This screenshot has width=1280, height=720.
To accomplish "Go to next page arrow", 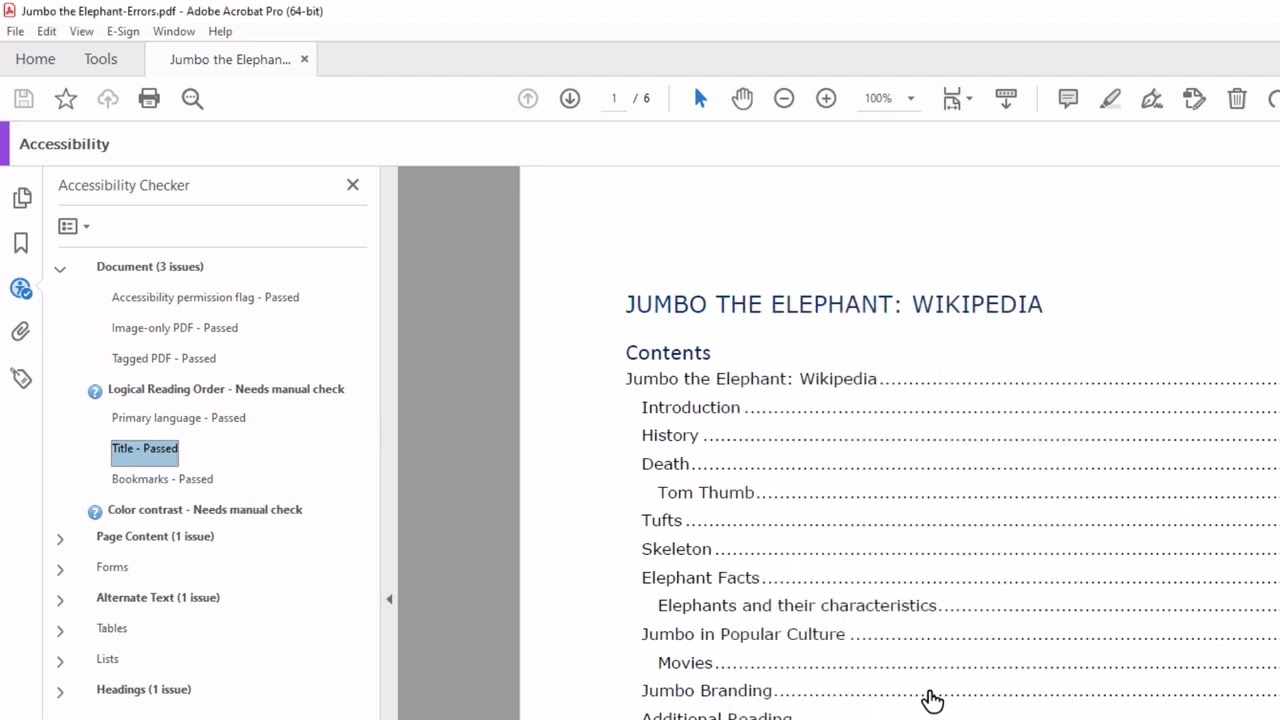I will (570, 98).
